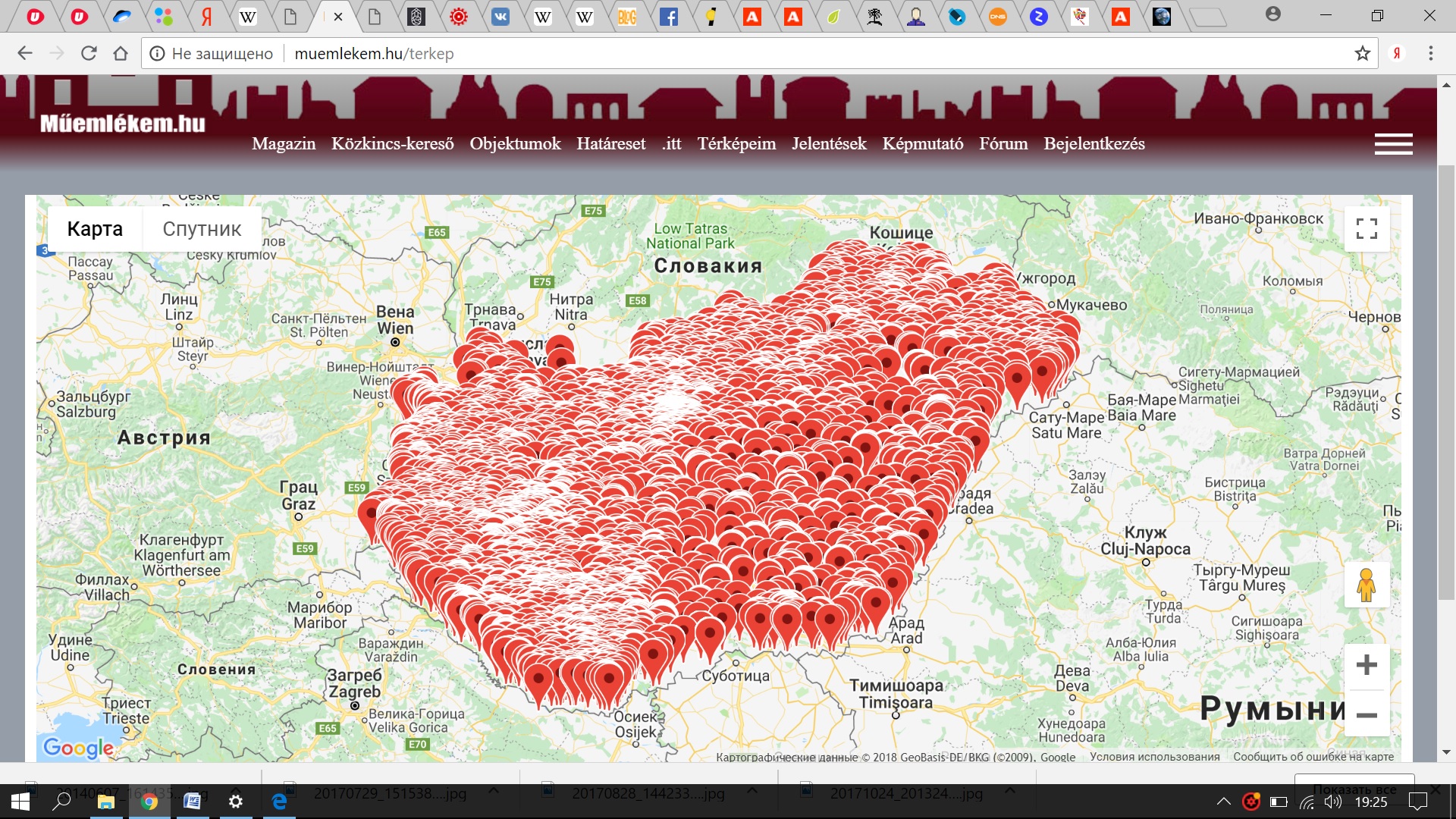The height and width of the screenshot is (819, 1456).
Task: Open the Yandex extension icon
Action: (x=1397, y=53)
